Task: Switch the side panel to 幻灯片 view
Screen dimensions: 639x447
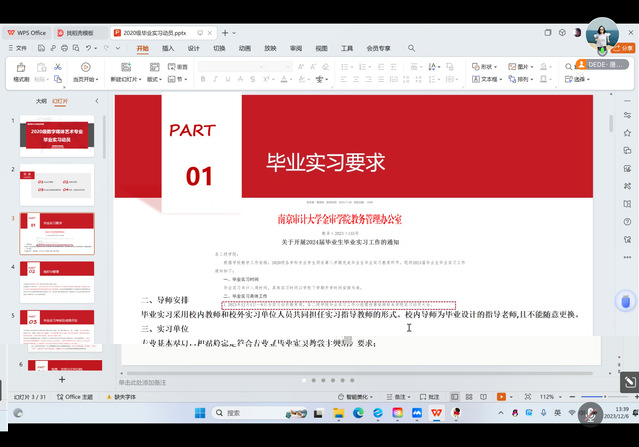Action: pos(59,101)
